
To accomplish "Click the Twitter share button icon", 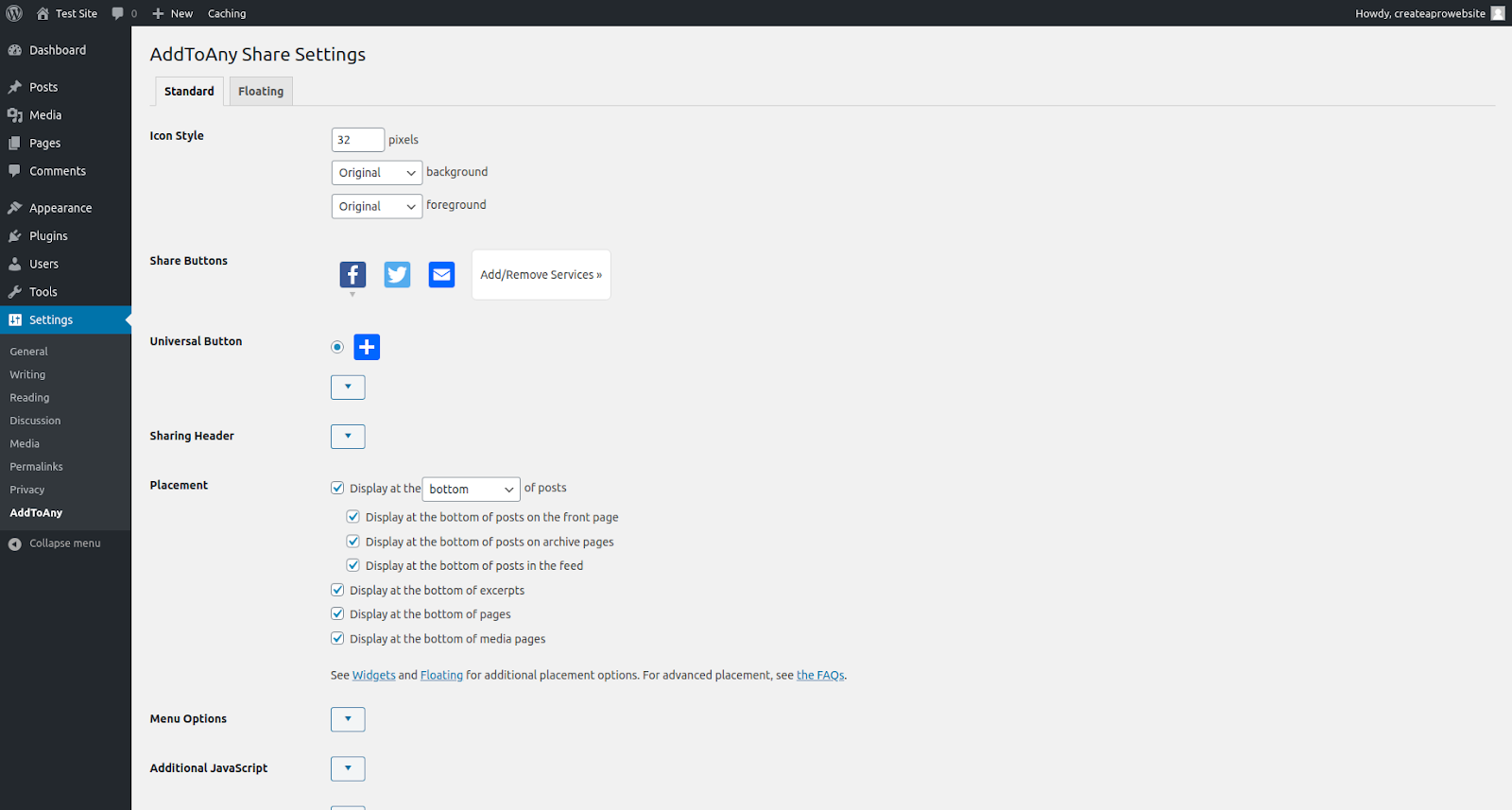I will coord(397,274).
